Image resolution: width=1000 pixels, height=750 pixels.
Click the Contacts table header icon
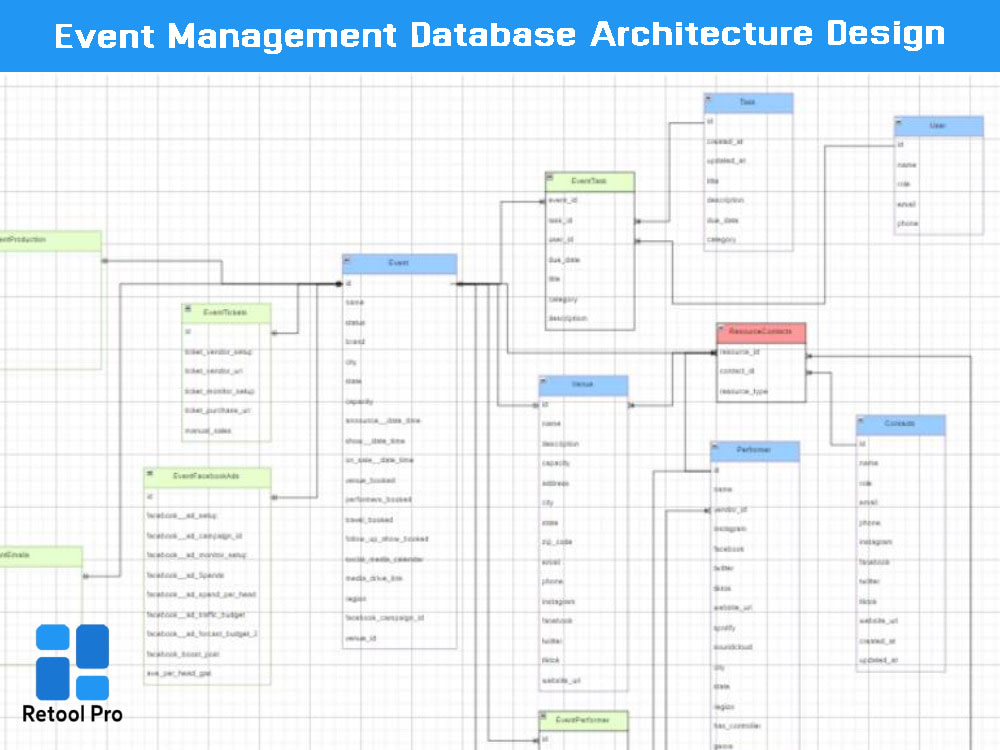(x=861, y=424)
